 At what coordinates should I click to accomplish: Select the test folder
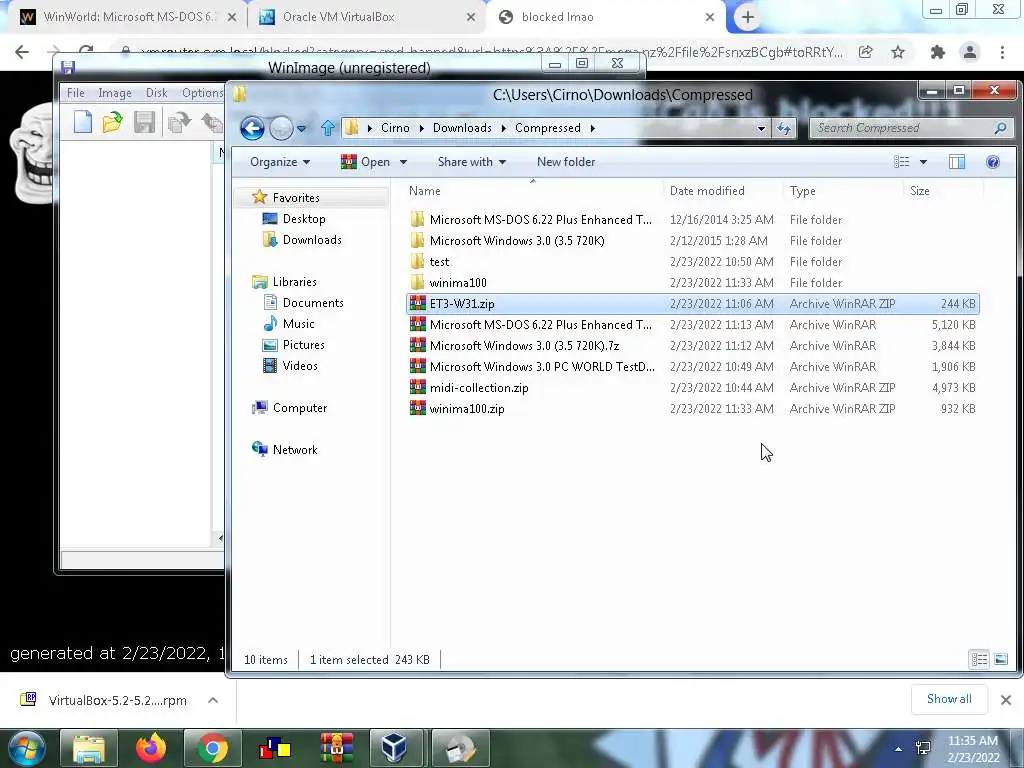coord(439,262)
